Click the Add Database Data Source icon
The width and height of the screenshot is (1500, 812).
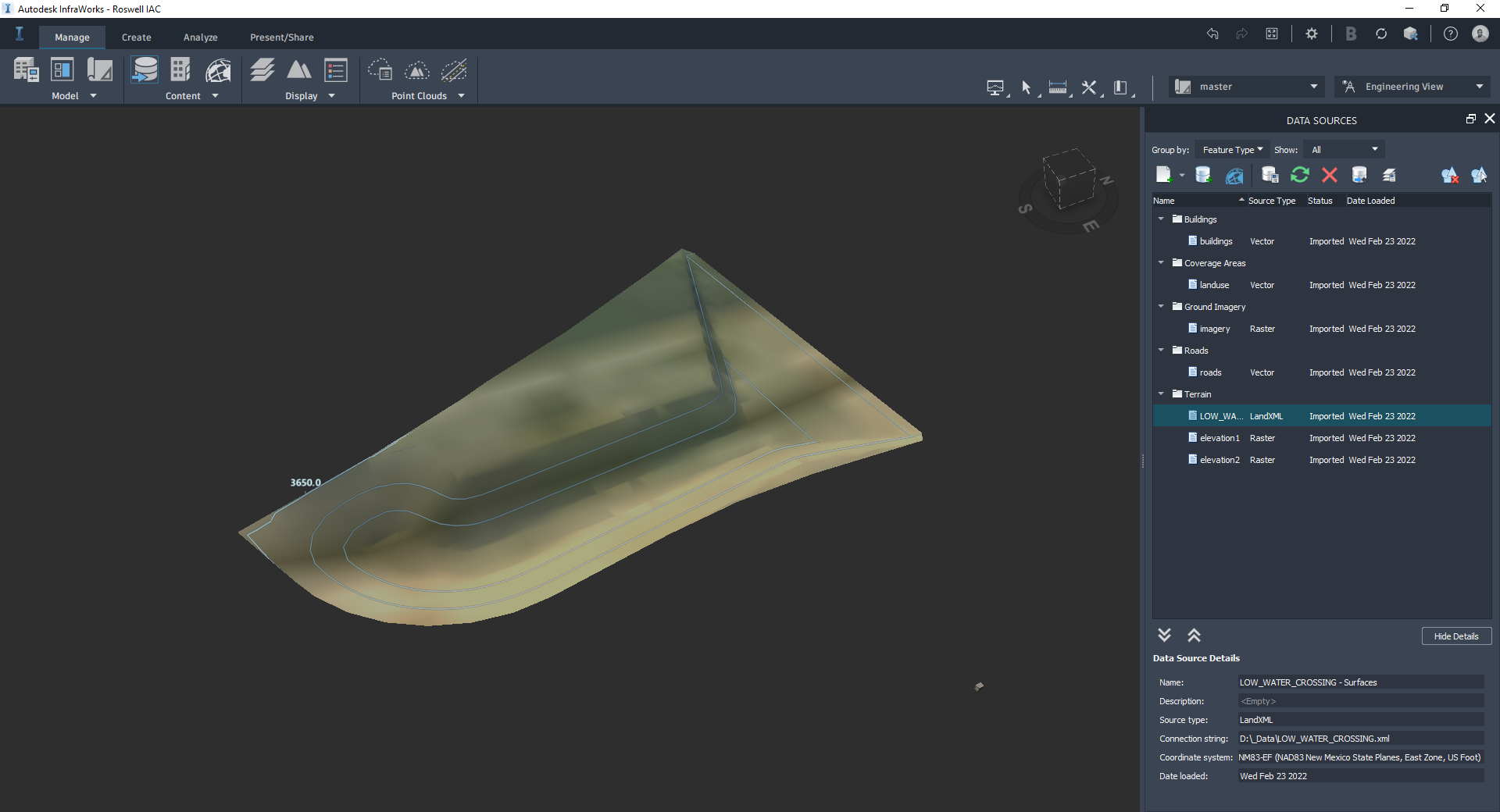click(1202, 175)
